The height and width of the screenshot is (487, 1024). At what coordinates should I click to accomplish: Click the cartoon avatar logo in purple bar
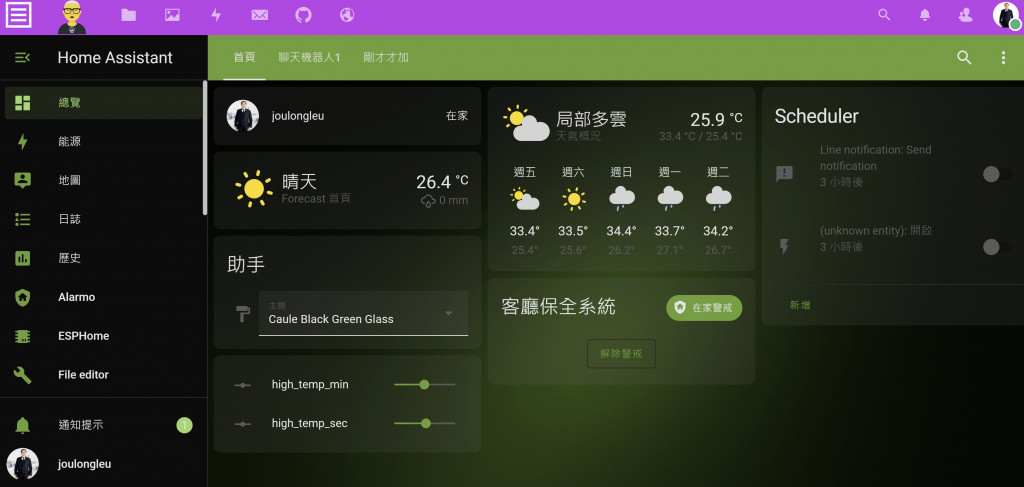tap(72, 17)
